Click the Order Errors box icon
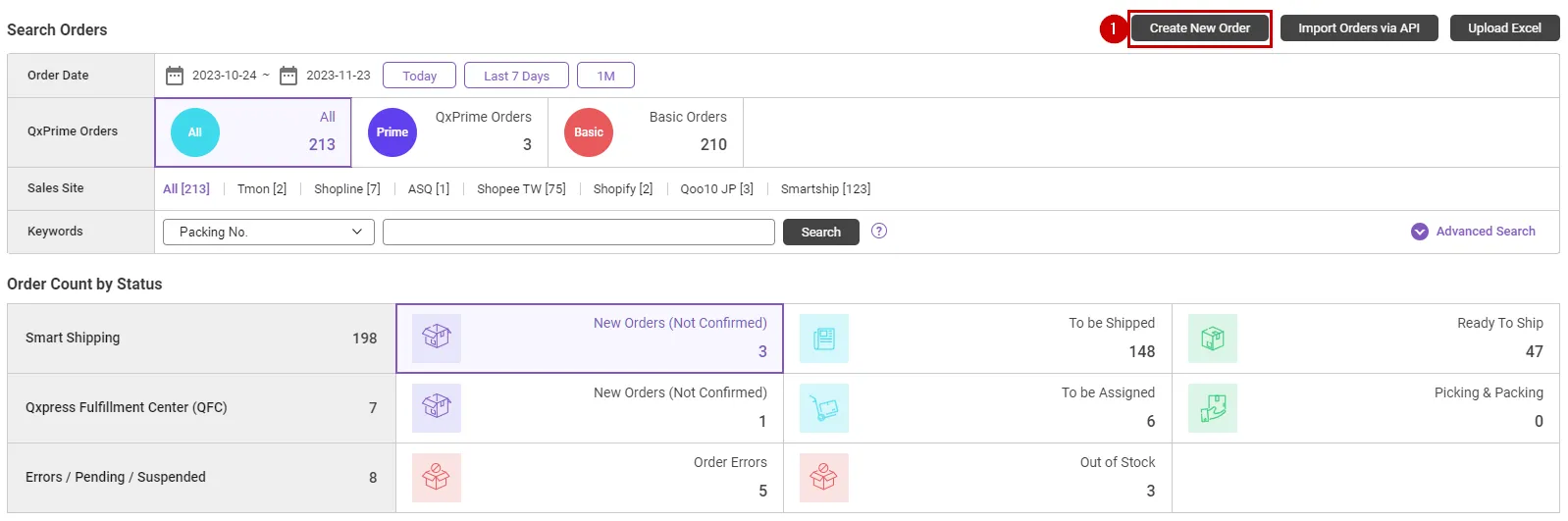The height and width of the screenshot is (521, 1568). [x=437, y=478]
